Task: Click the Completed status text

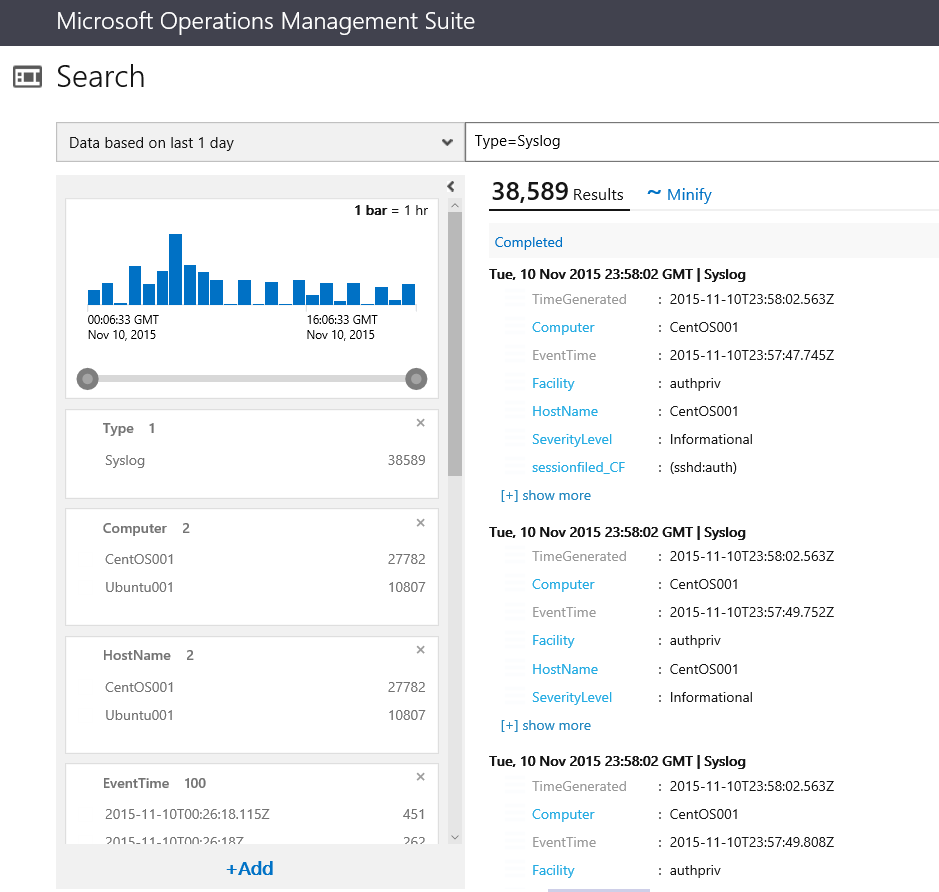Action: [x=528, y=242]
